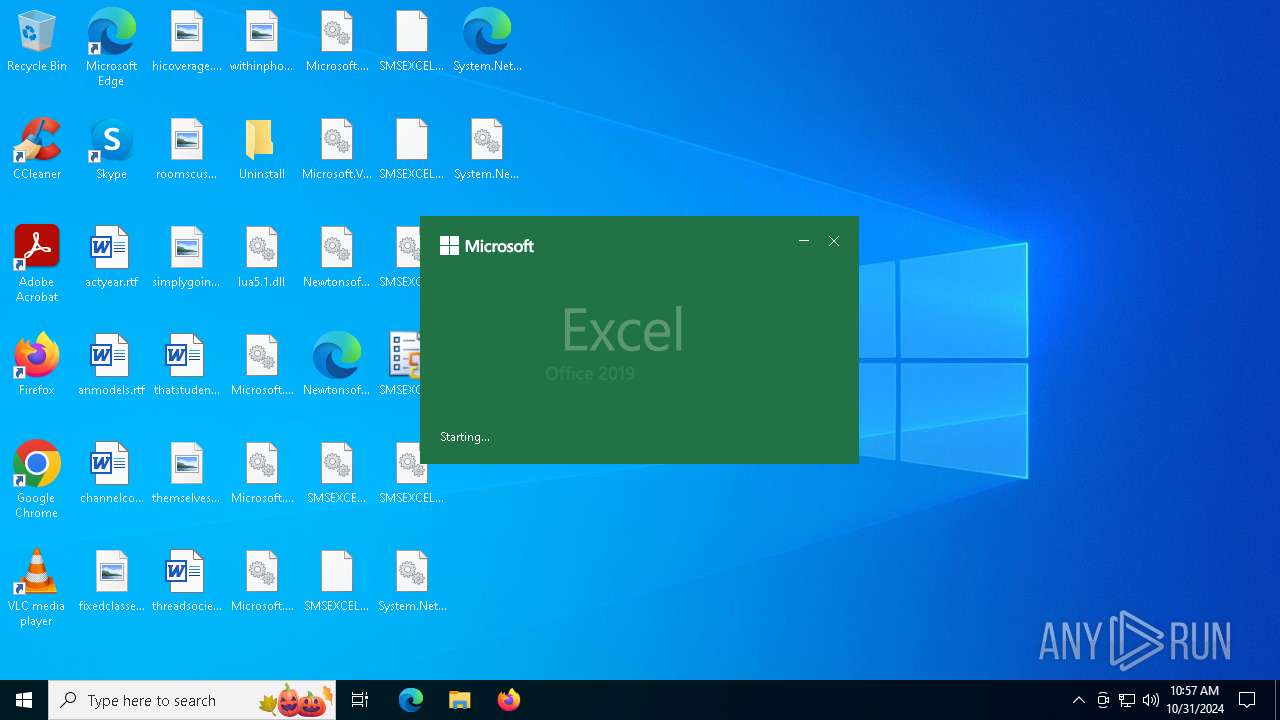Viewport: 1280px width, 720px height.
Task: Select the anmodels.rtf document icon
Action: coord(111,366)
